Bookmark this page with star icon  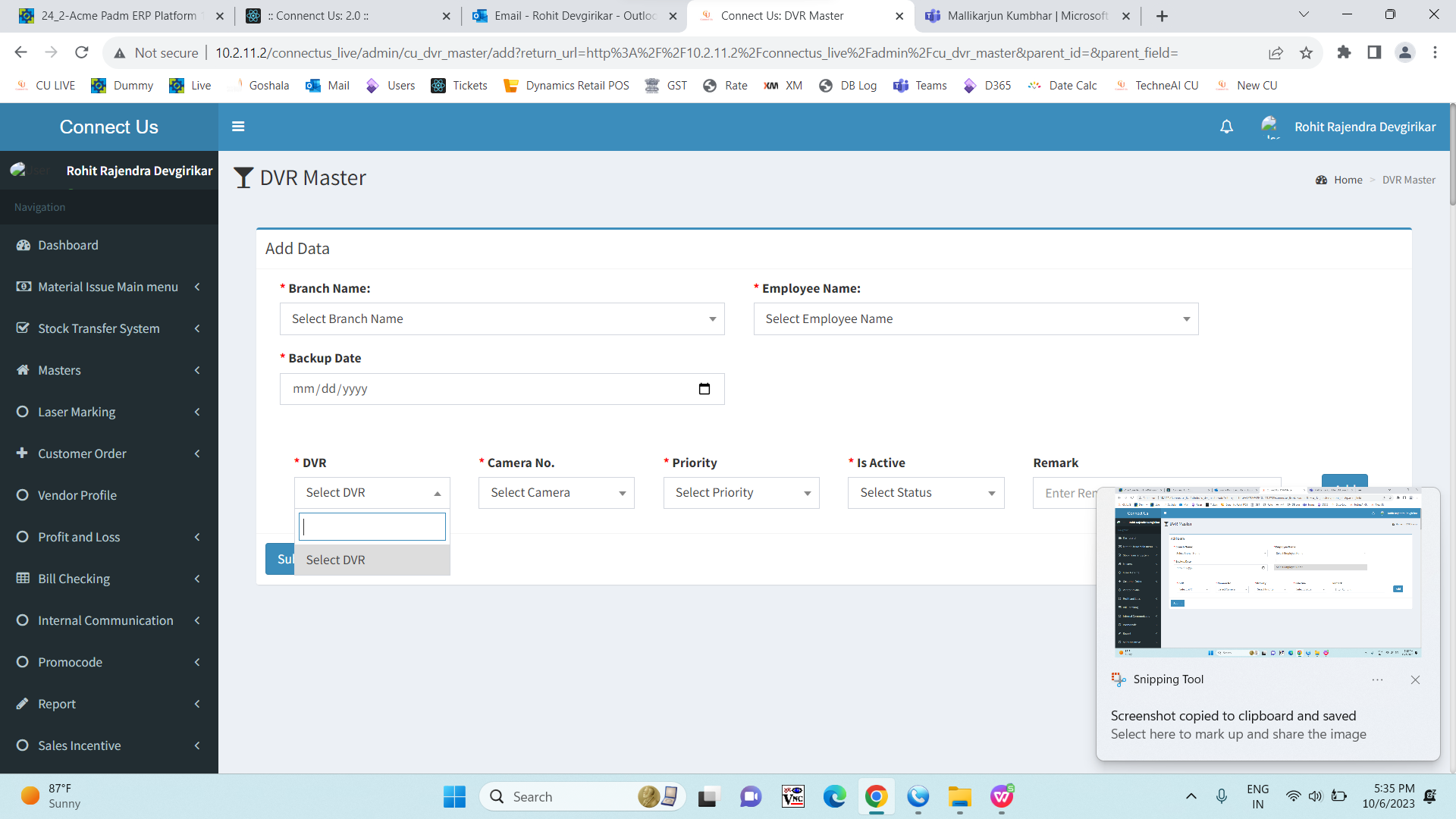point(1306,52)
